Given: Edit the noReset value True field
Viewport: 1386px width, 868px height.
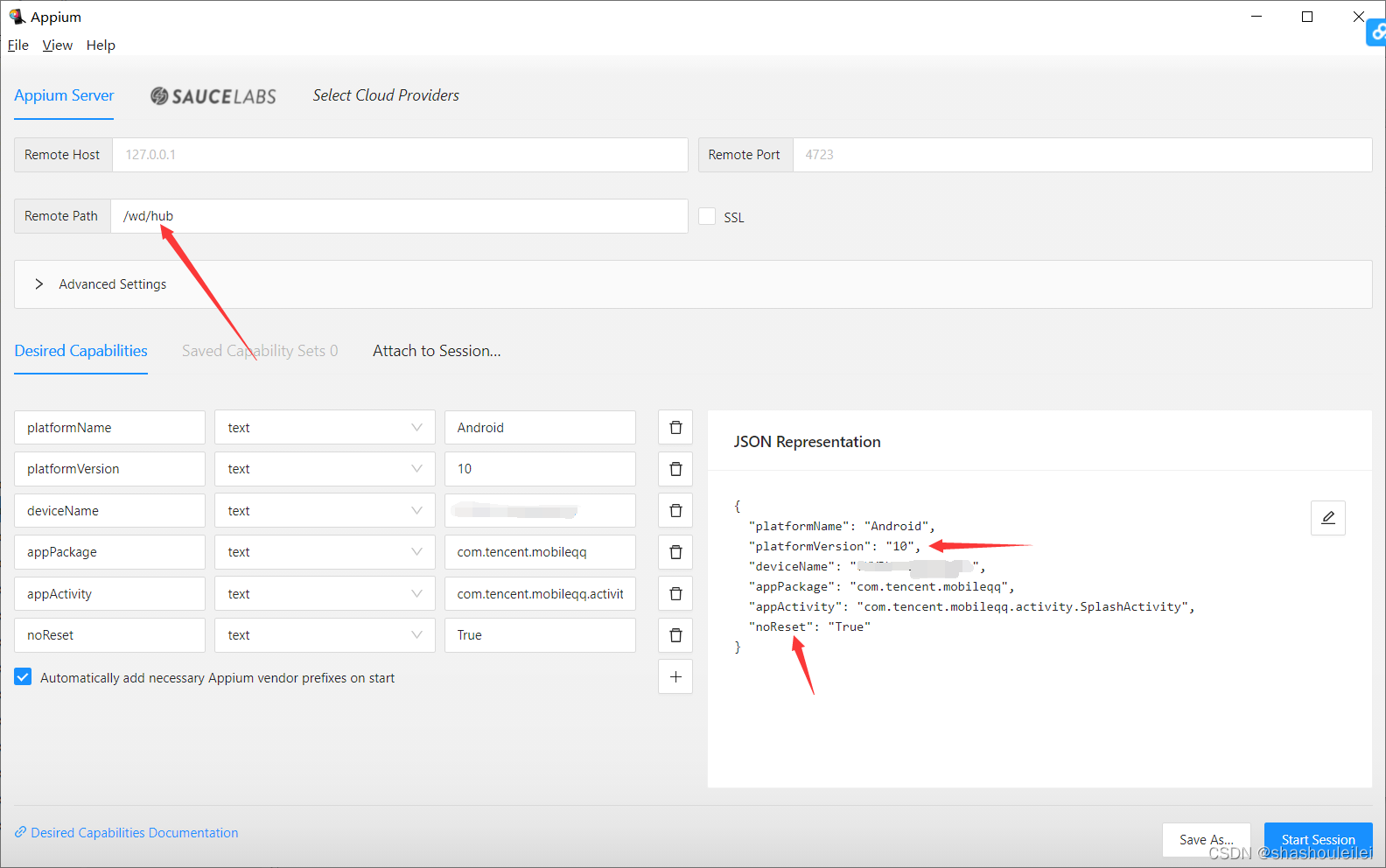Looking at the screenshot, I should click(540, 635).
